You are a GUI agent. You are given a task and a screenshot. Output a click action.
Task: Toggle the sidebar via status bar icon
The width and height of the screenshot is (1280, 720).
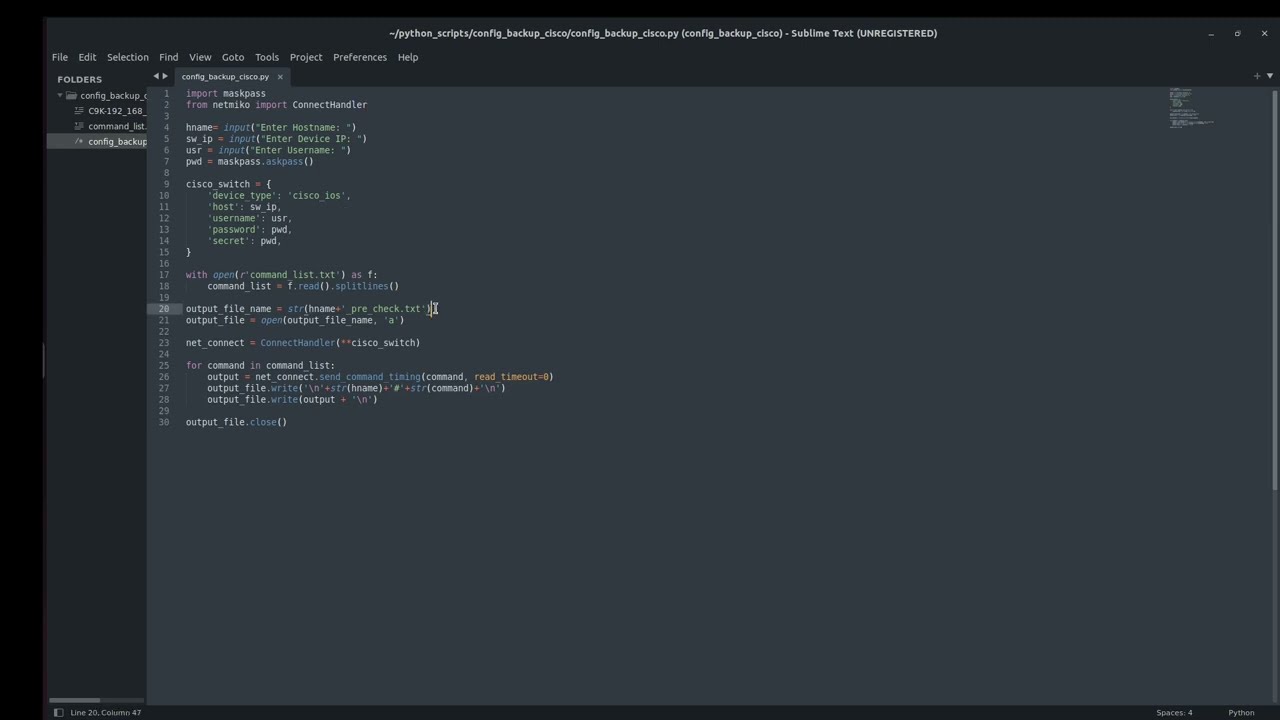(x=58, y=713)
